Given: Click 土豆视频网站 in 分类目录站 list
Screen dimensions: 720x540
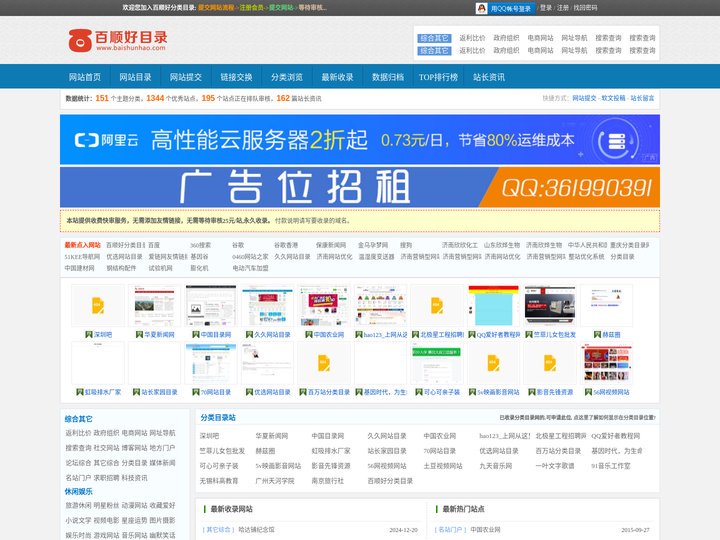Looking at the screenshot, I should click(x=443, y=466).
